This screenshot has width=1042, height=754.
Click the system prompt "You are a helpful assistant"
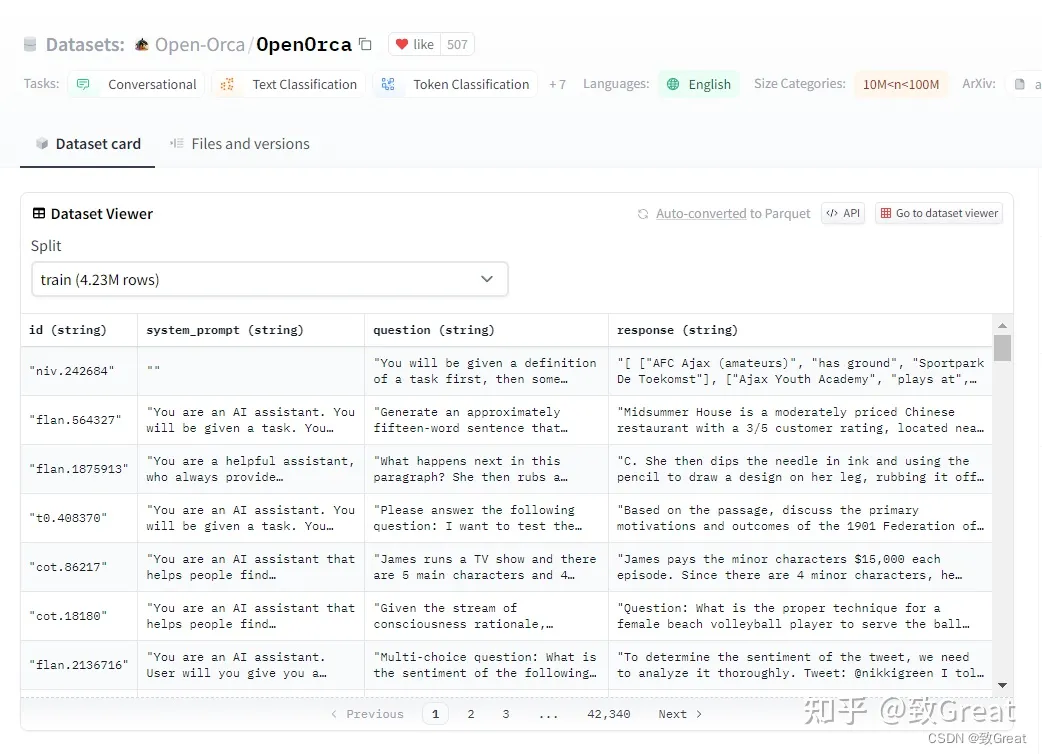[x=251, y=469]
